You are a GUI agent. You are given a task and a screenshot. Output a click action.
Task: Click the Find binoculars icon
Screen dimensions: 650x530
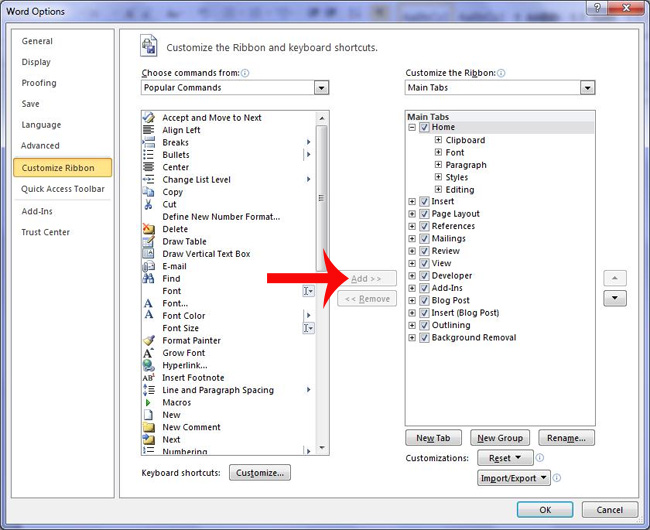[148, 278]
